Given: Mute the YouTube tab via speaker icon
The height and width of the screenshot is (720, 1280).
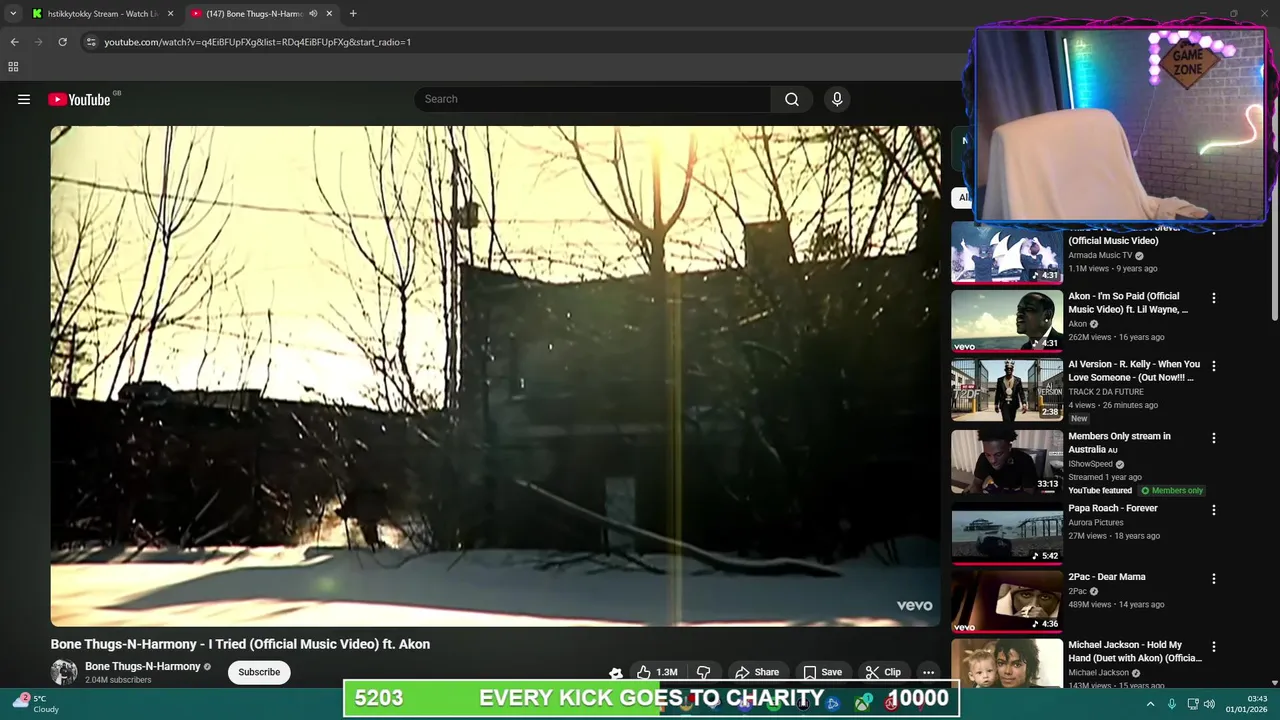Looking at the screenshot, I should pyautogui.click(x=313, y=14).
